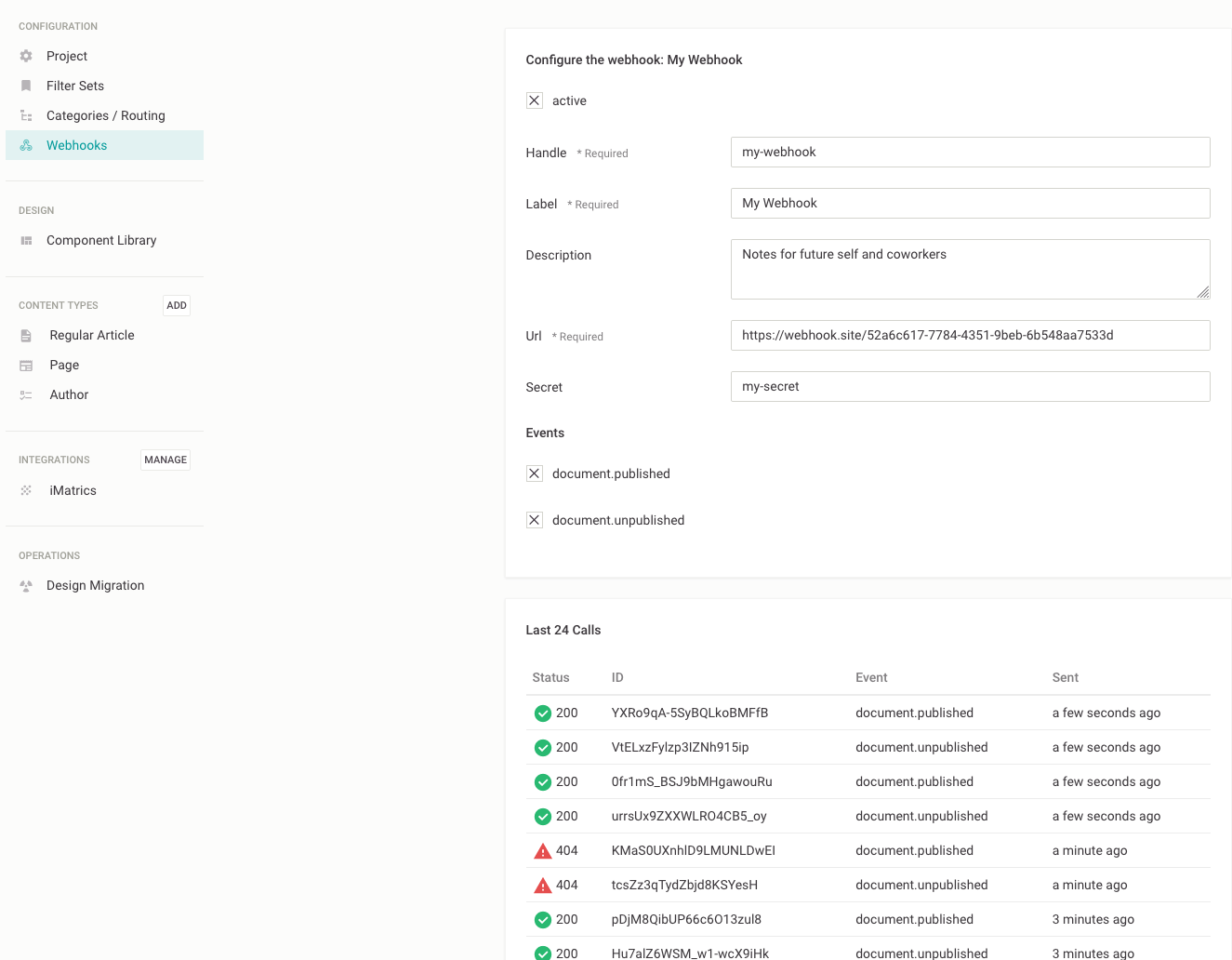Click the Project gear icon in sidebar
The width and height of the screenshot is (1232, 960).
26,56
